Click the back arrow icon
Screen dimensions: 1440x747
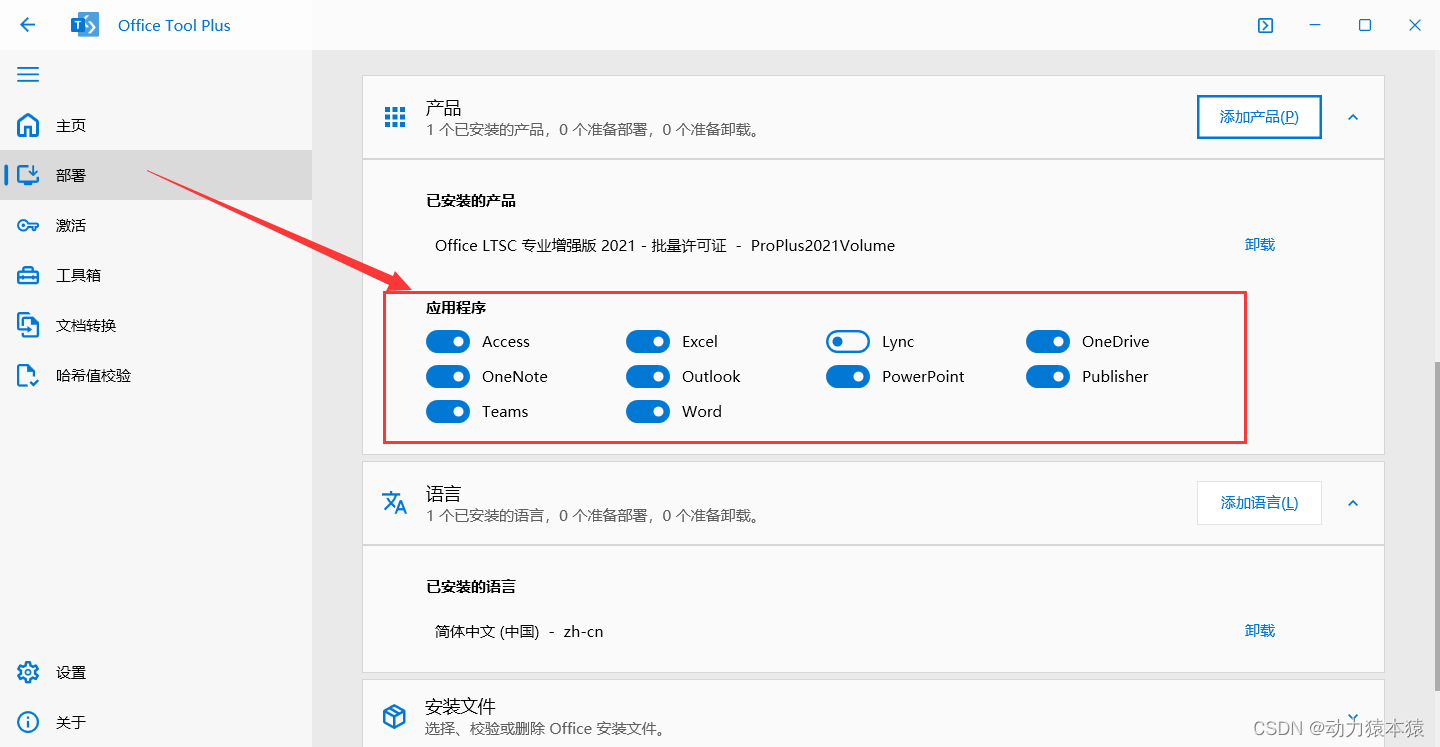click(28, 25)
